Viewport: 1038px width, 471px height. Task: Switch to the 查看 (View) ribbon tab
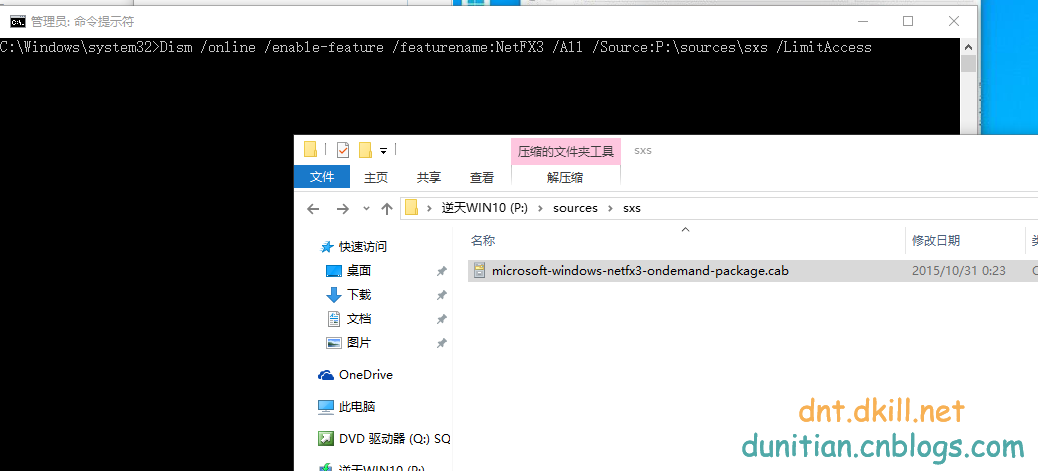[481, 177]
